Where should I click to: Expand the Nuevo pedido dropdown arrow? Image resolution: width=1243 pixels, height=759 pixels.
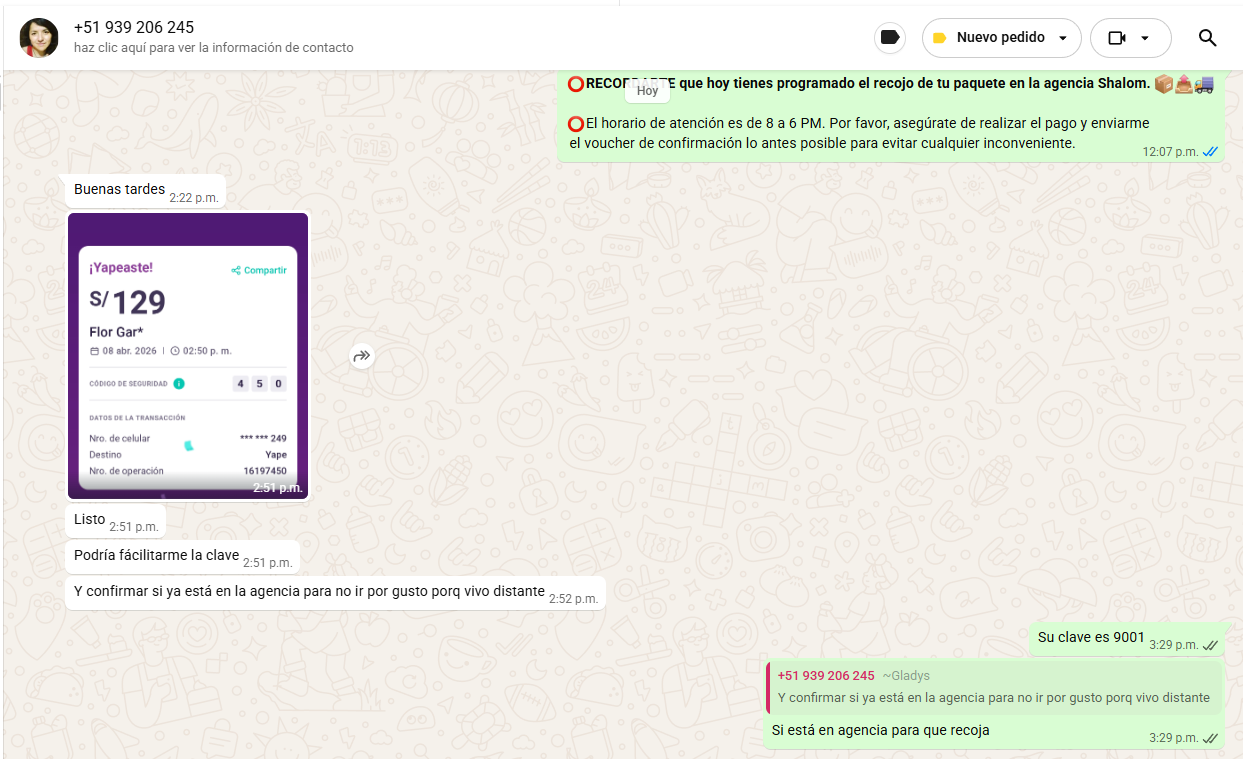pos(1063,38)
